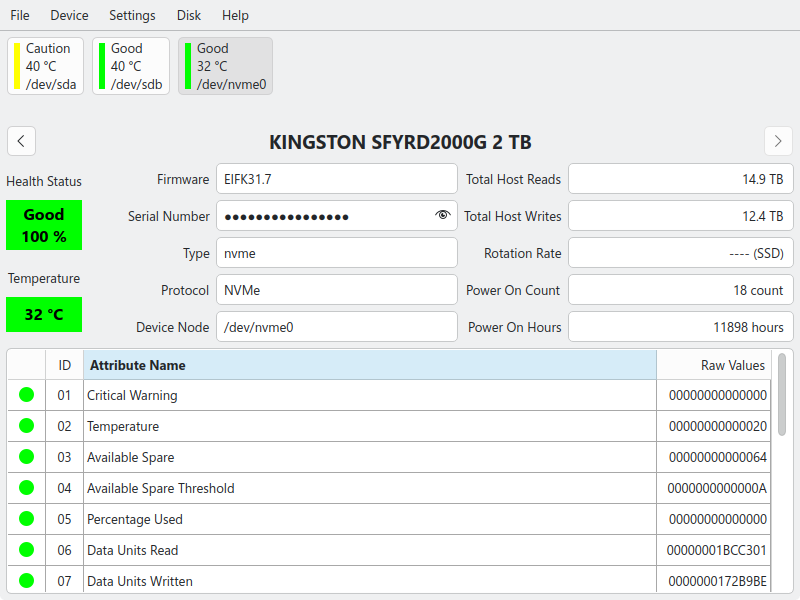Click green status dot for Percentage Used
The image size is (800, 600).
(27, 519)
